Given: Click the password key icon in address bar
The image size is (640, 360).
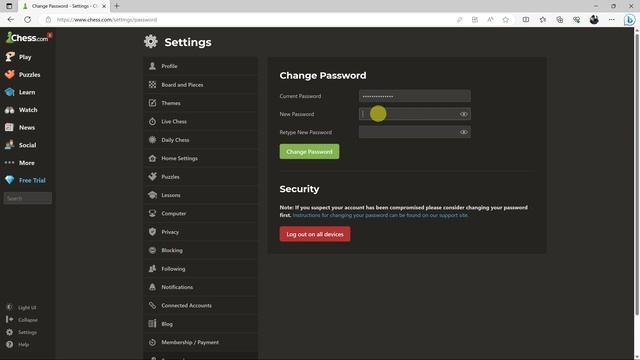Looking at the screenshot, I should point(460,20).
